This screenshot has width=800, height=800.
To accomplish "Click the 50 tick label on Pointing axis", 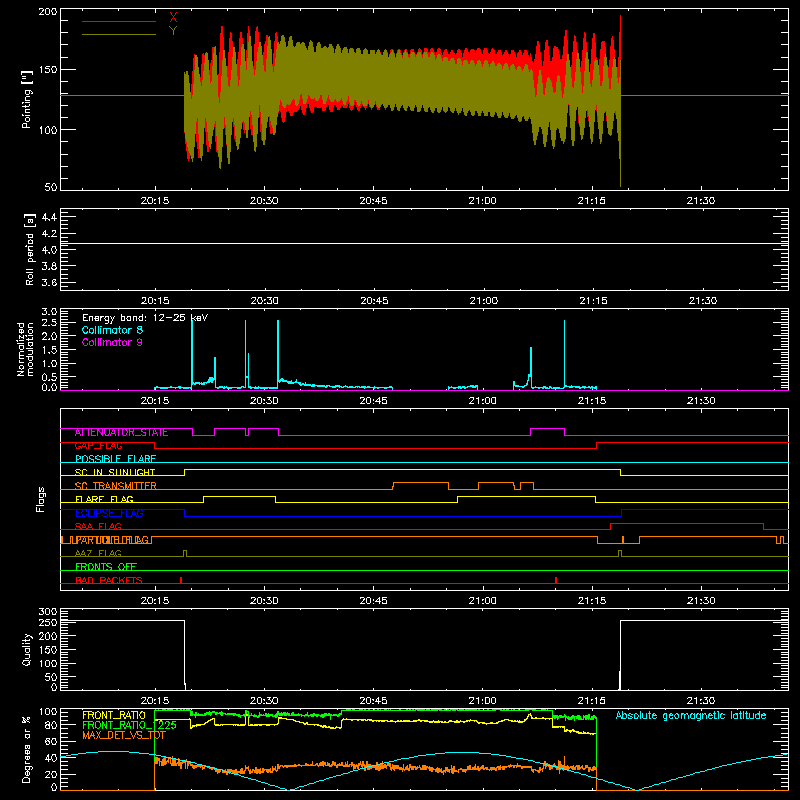I will pos(51,187).
